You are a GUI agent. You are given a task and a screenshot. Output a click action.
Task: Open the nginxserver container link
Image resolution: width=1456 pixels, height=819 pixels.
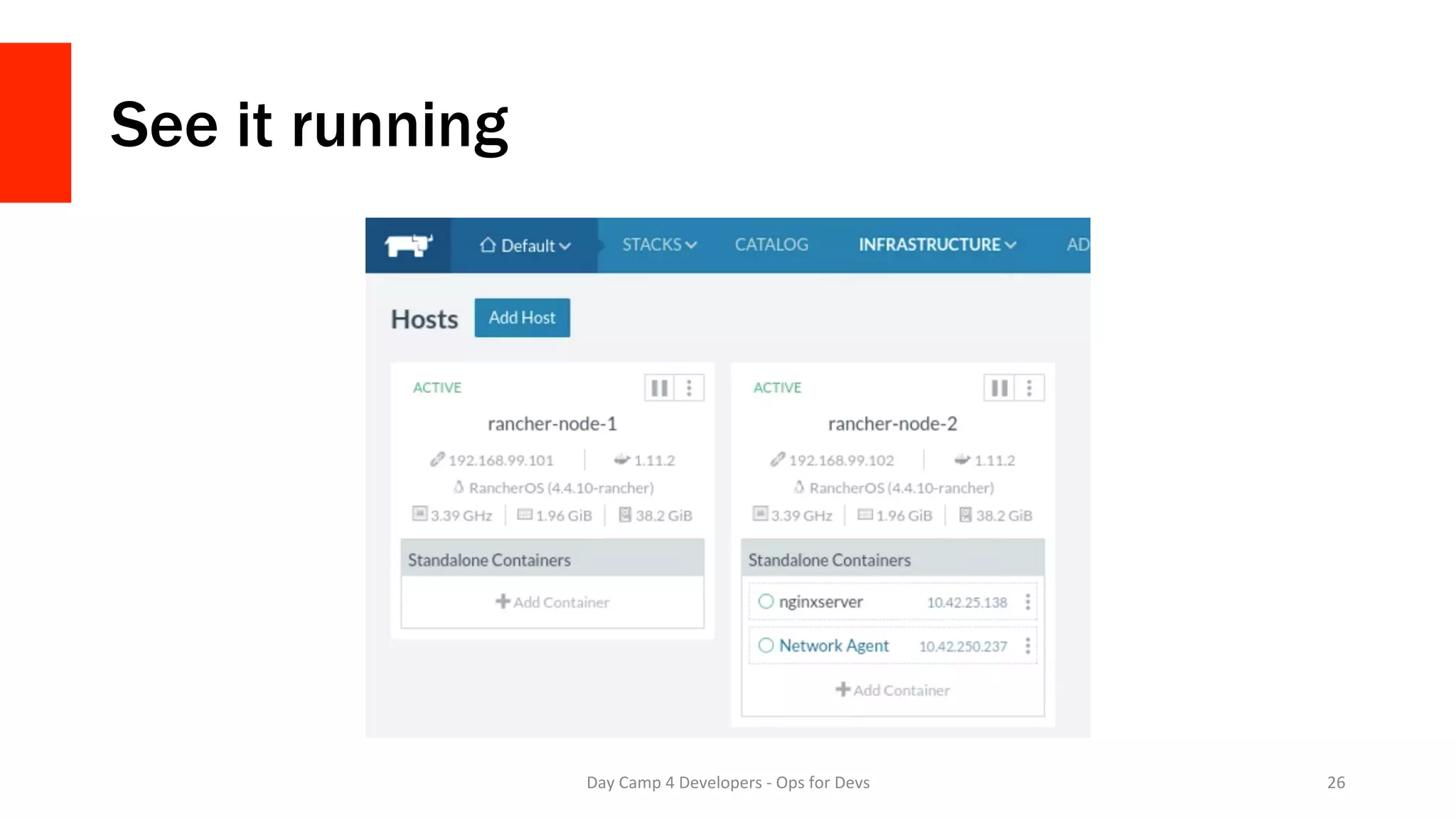(820, 602)
